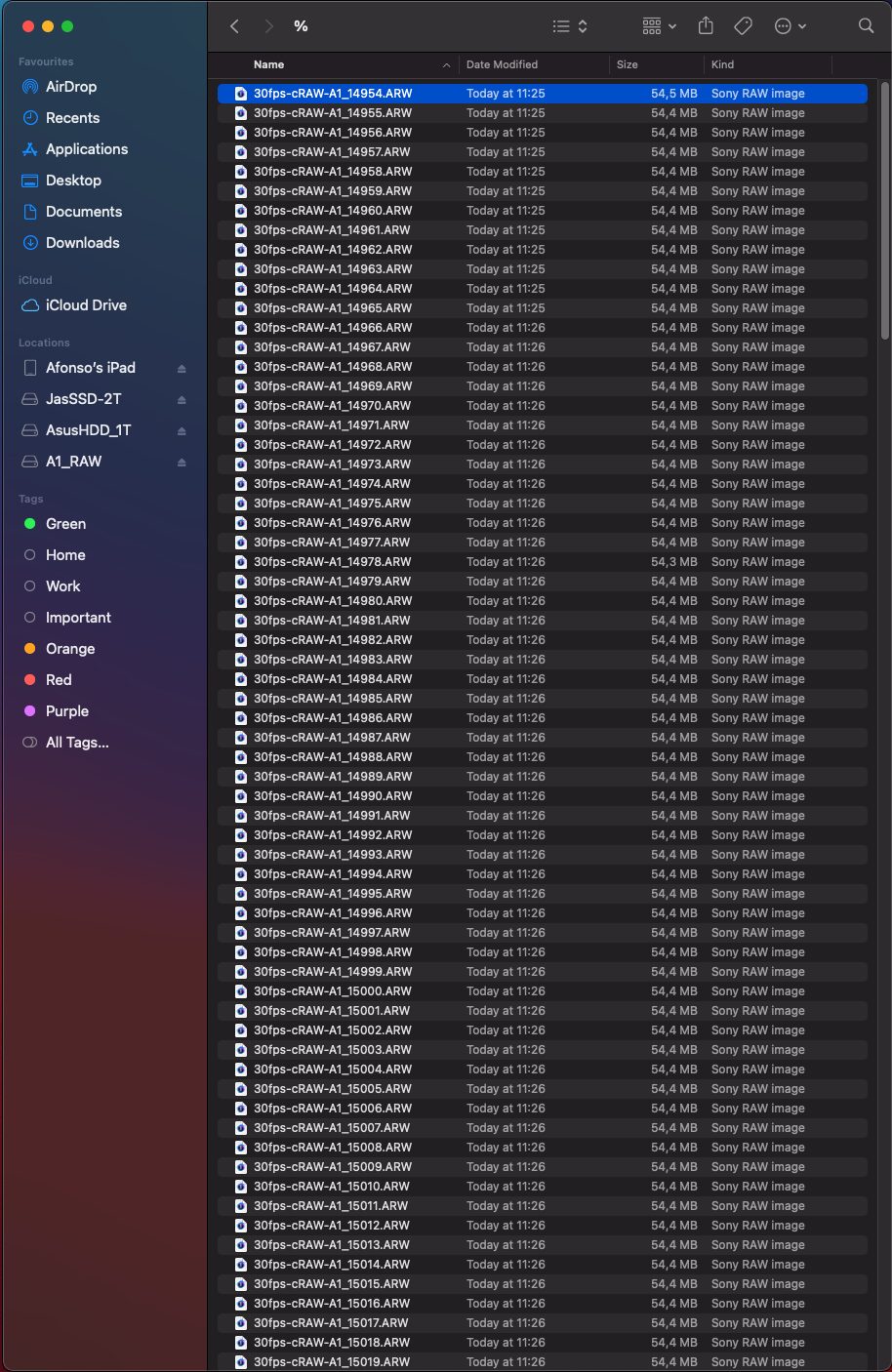This screenshot has width=892, height=1372.
Task: Open the Applications sidebar folder
Action: pos(87,149)
